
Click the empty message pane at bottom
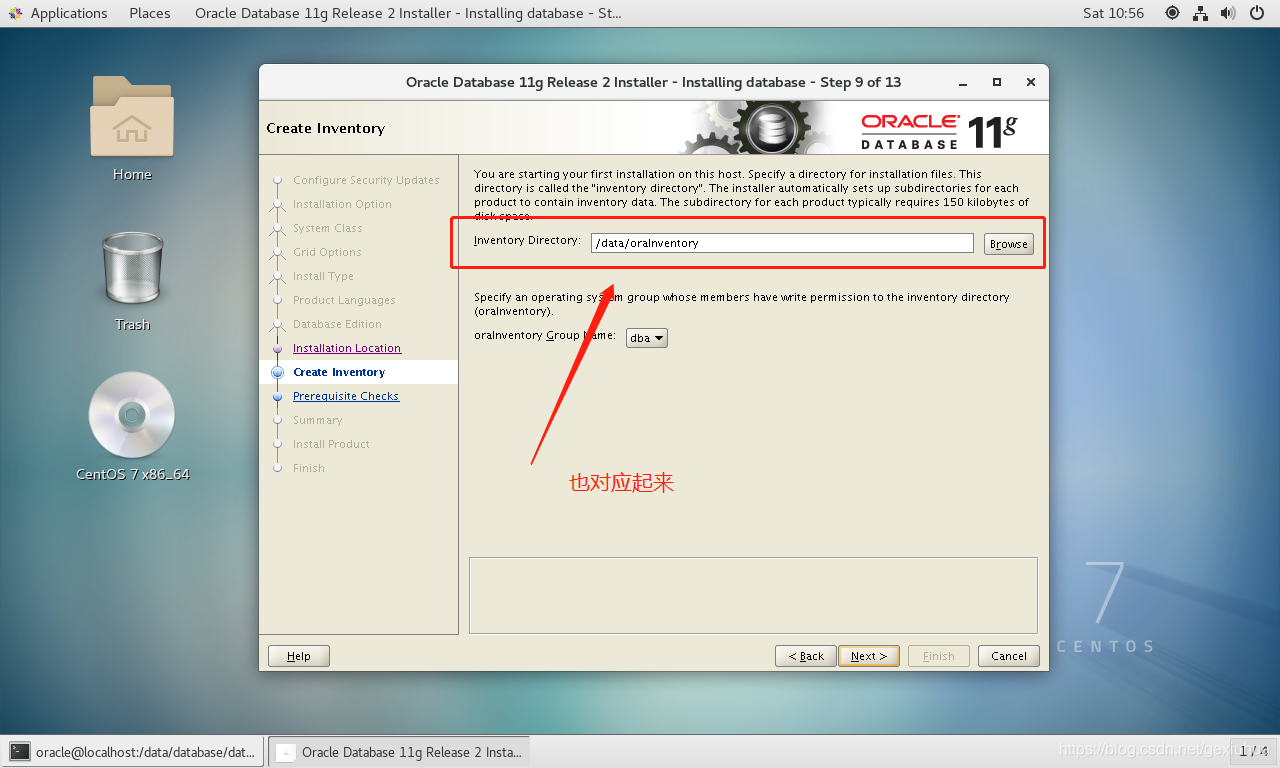[753, 595]
